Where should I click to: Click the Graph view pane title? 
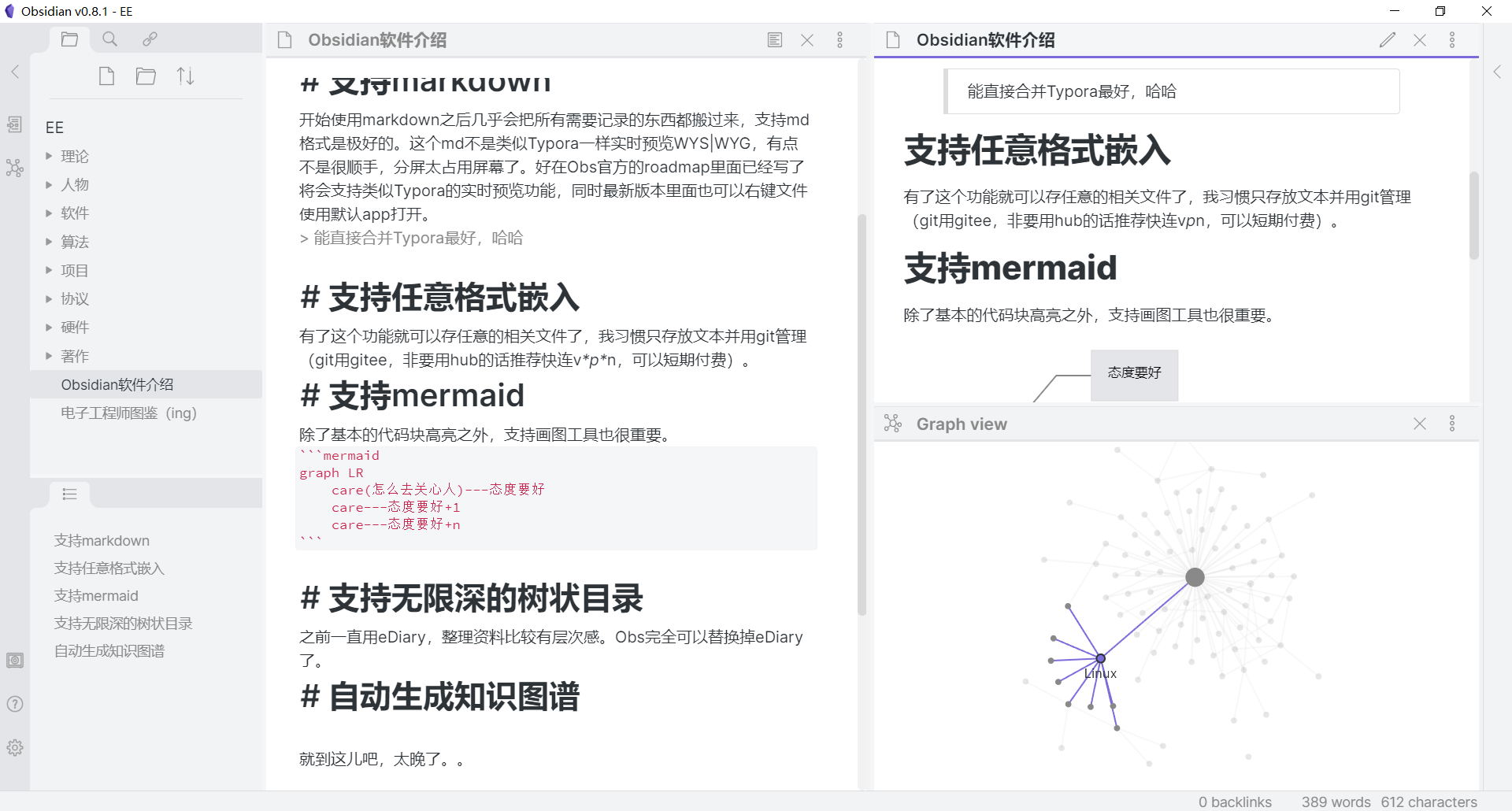pyautogui.click(x=962, y=424)
